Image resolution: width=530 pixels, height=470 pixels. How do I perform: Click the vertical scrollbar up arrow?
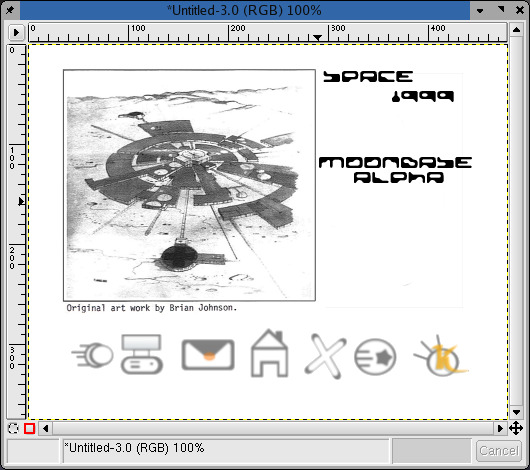coord(516,30)
